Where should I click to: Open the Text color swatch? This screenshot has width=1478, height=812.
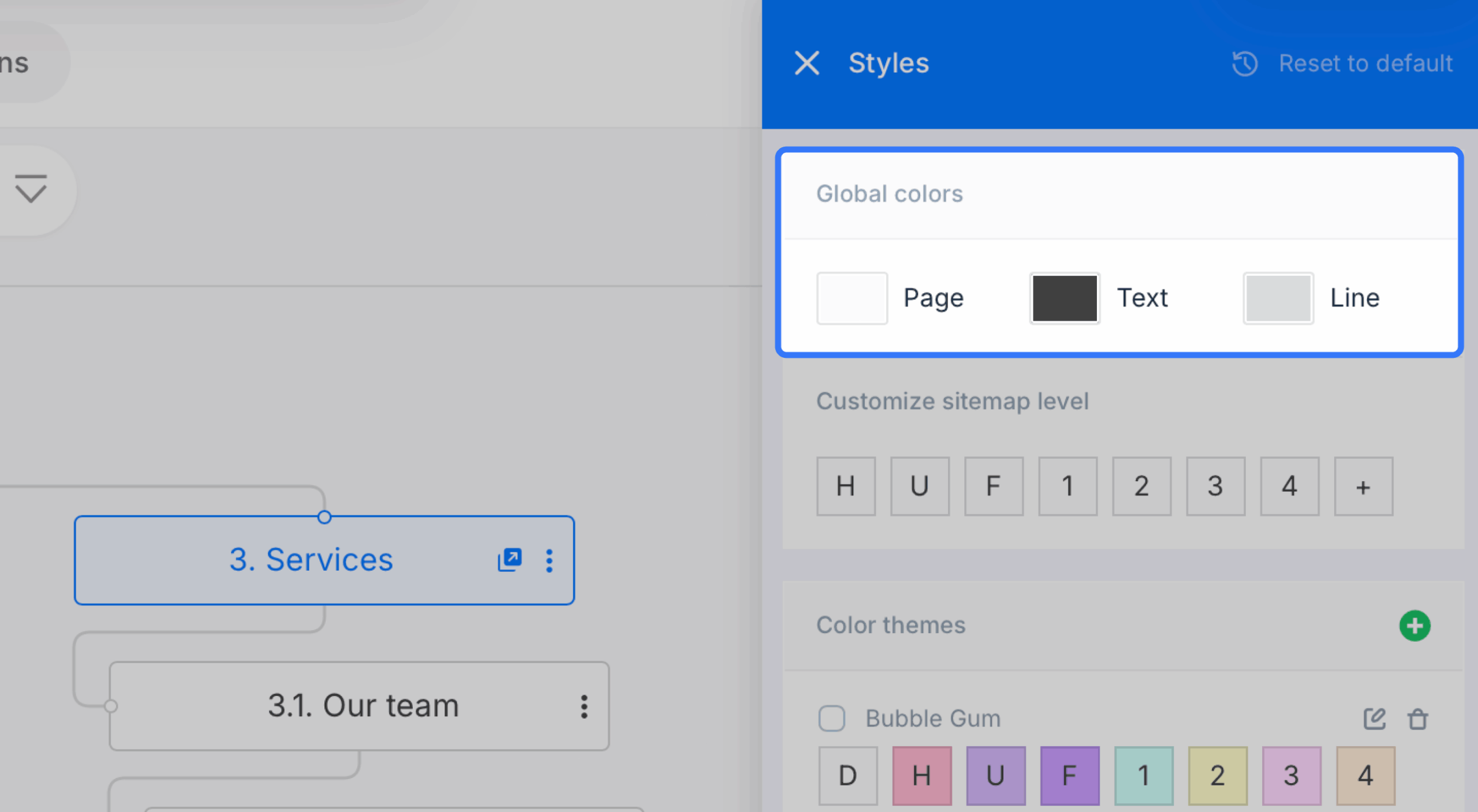coord(1065,298)
